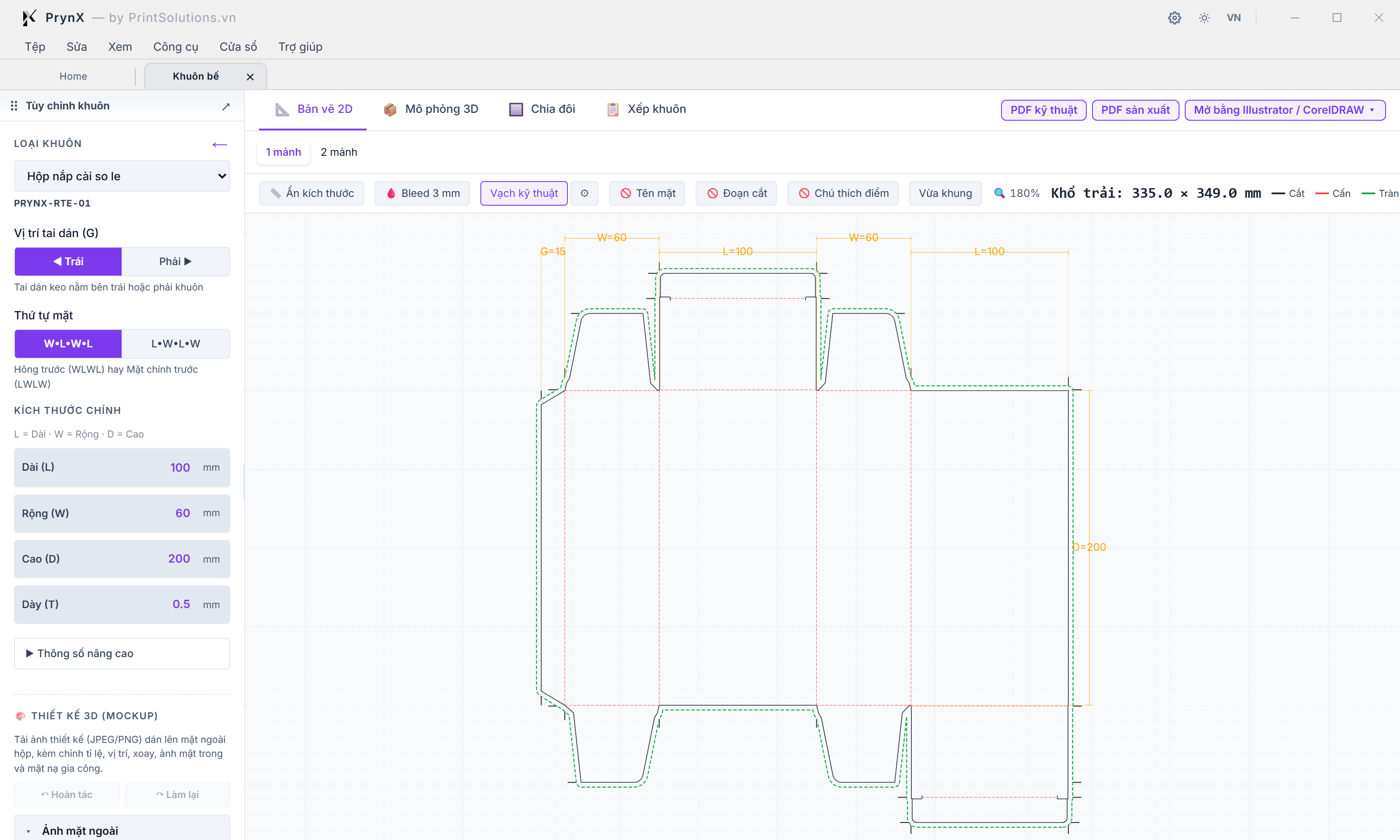Viewport: 1400px width, 840px height.
Task: Toggle Đoạn cắt display
Action: click(x=736, y=193)
